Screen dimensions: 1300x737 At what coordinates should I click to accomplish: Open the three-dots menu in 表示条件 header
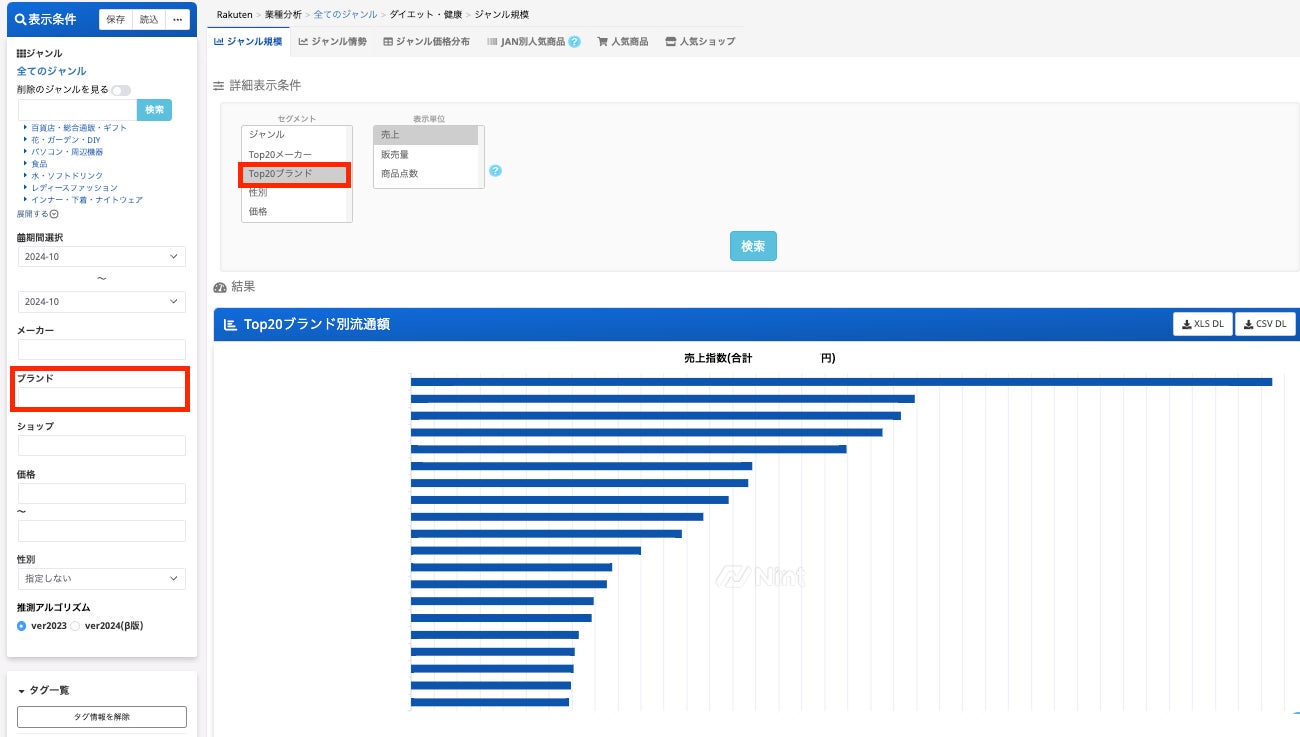coord(177,19)
